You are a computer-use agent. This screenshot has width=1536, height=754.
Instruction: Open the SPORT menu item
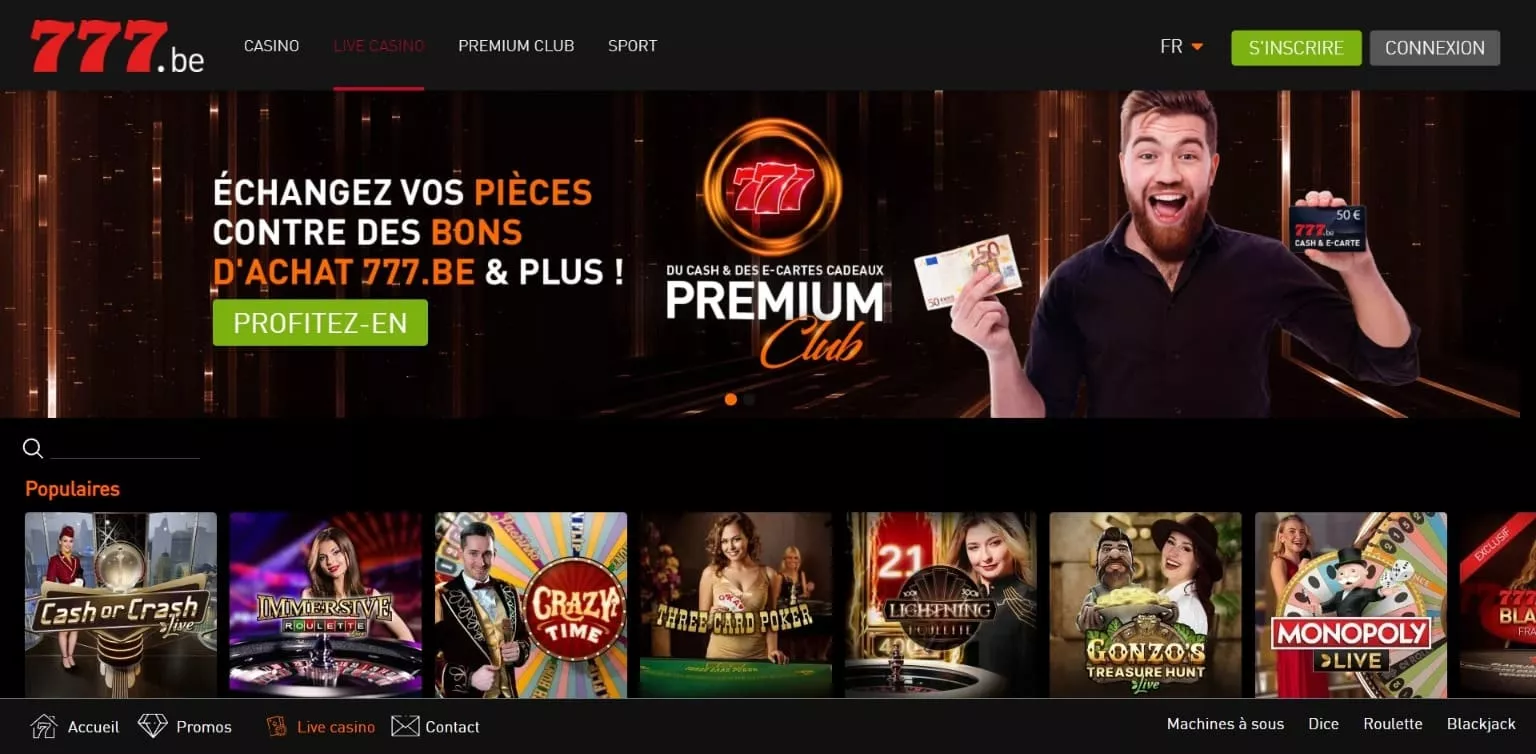[x=632, y=46]
